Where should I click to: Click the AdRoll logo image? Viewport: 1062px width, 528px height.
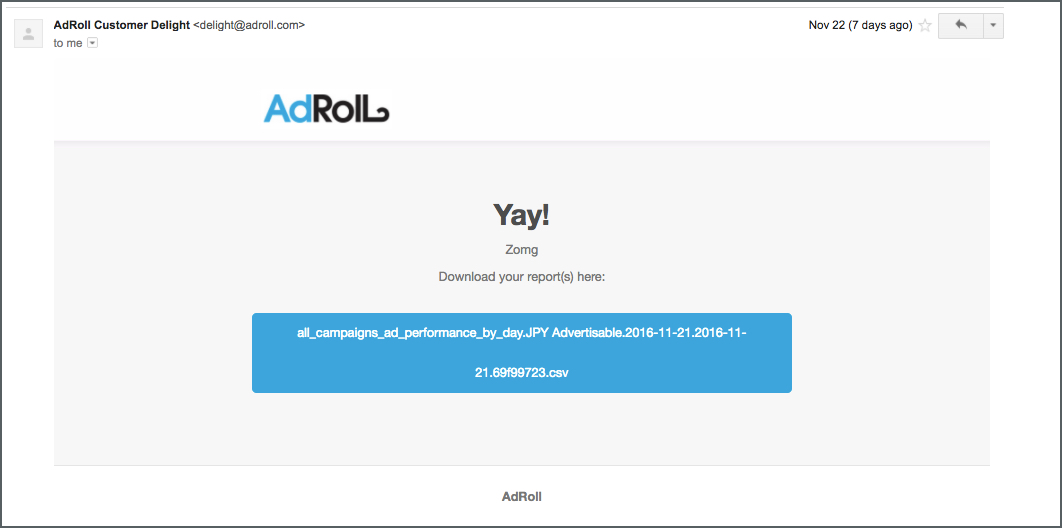[x=327, y=108]
